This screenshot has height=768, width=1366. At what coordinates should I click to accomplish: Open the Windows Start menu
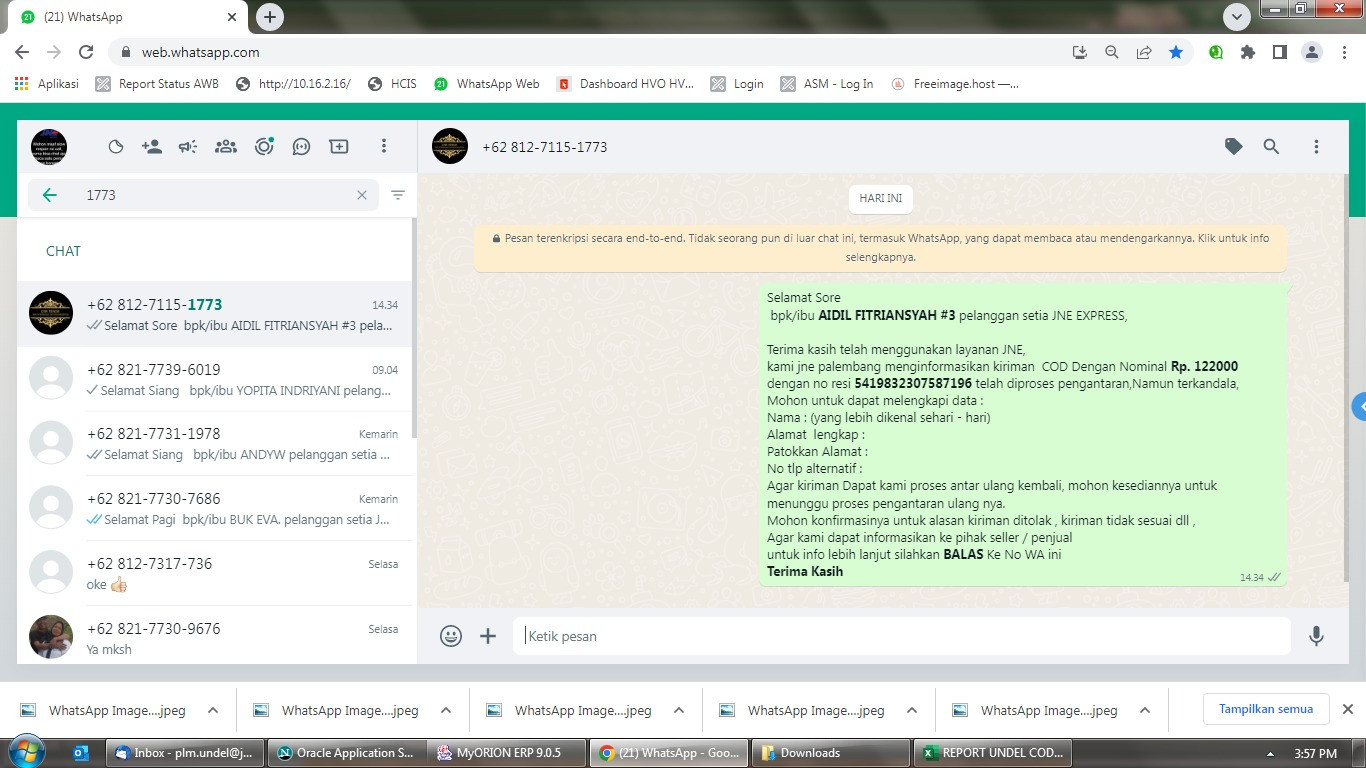[26, 751]
